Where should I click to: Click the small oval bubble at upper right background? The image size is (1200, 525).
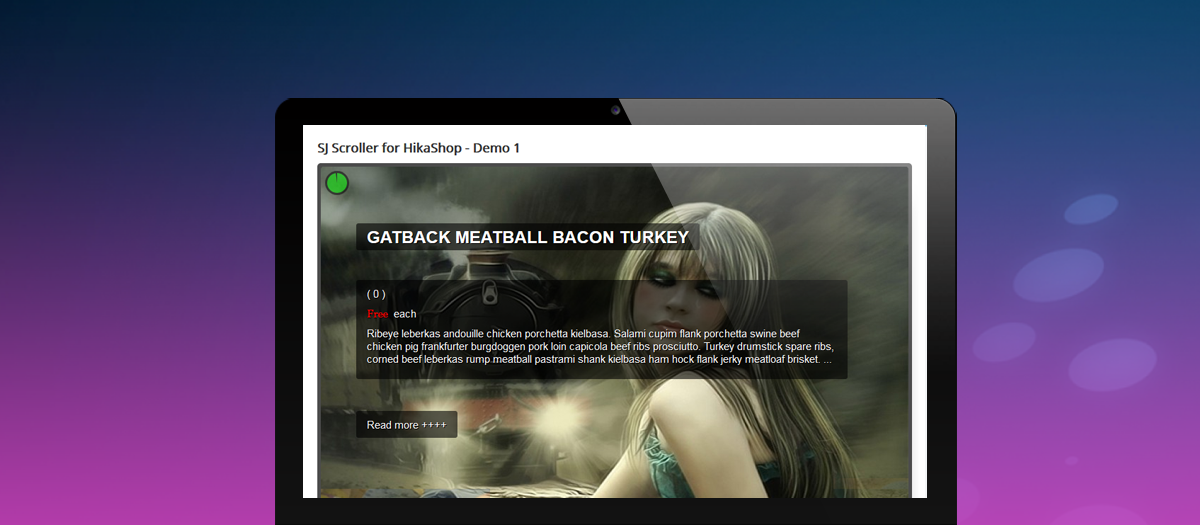[x=1090, y=209]
